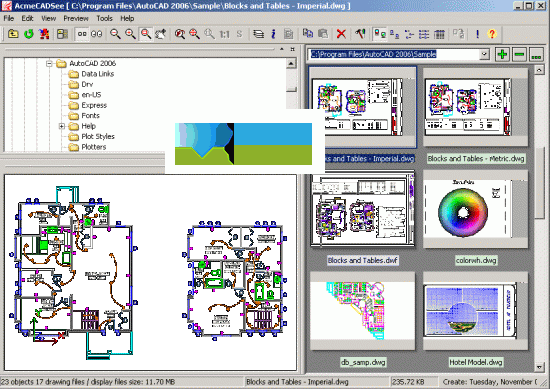Click the up-folder icon in toolbar
The height and width of the screenshot is (389, 550).
point(13,34)
